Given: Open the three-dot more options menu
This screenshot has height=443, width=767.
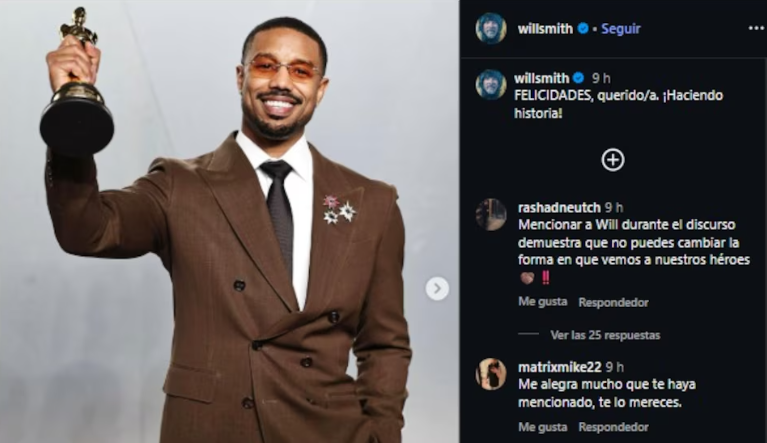Looking at the screenshot, I should point(756,28).
